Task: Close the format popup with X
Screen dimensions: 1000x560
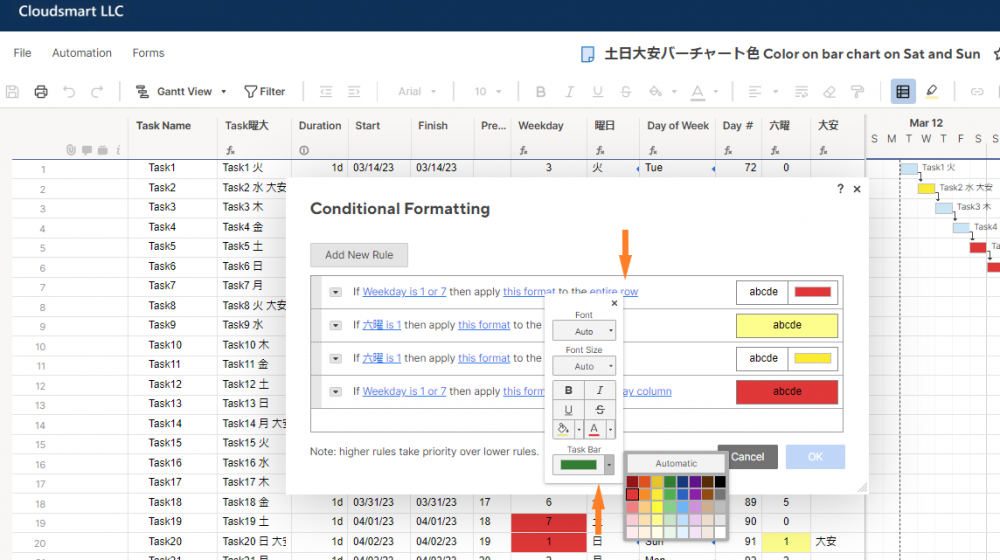Action: pyautogui.click(x=614, y=303)
